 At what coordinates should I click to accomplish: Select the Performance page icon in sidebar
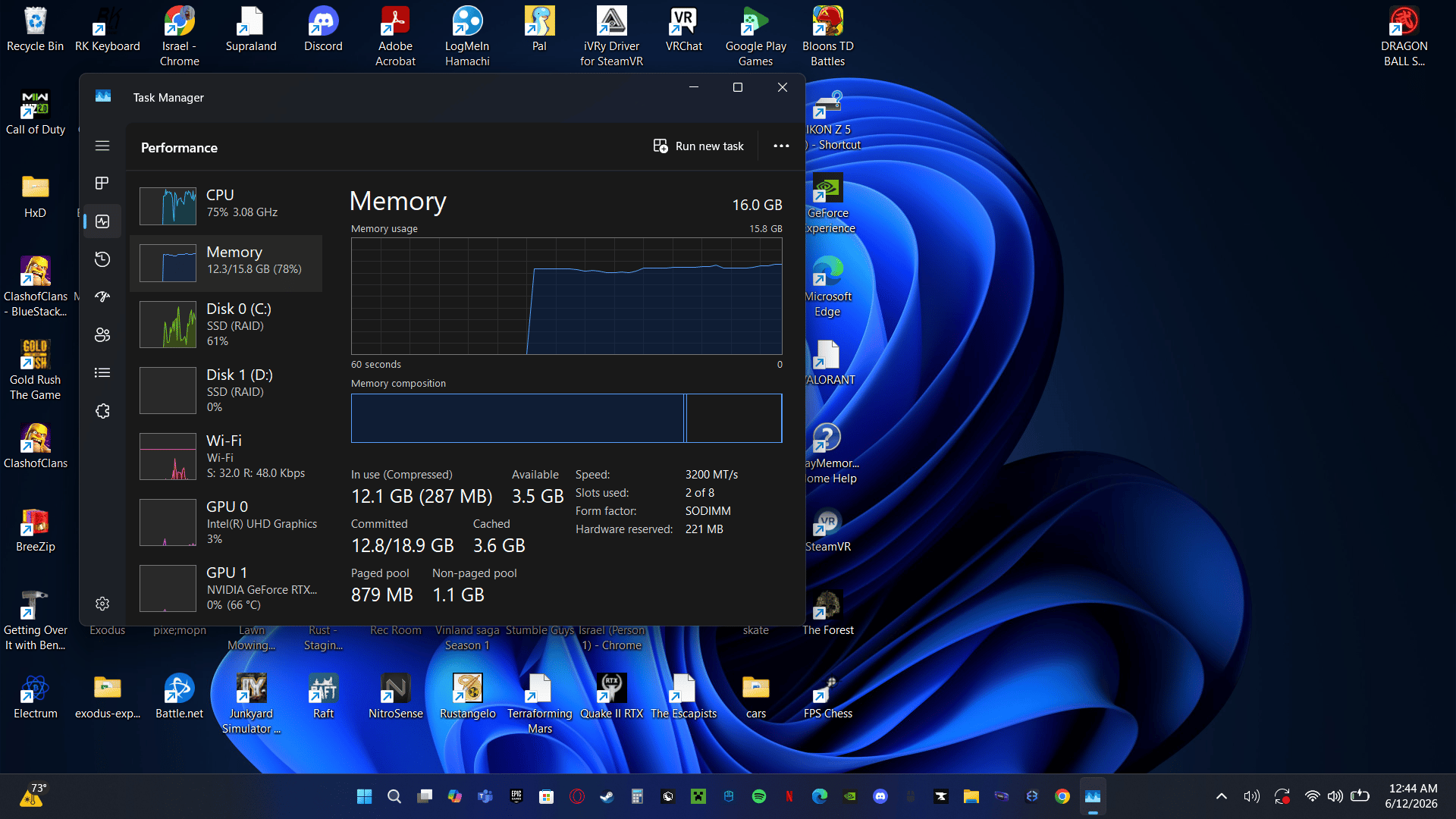click(x=102, y=221)
